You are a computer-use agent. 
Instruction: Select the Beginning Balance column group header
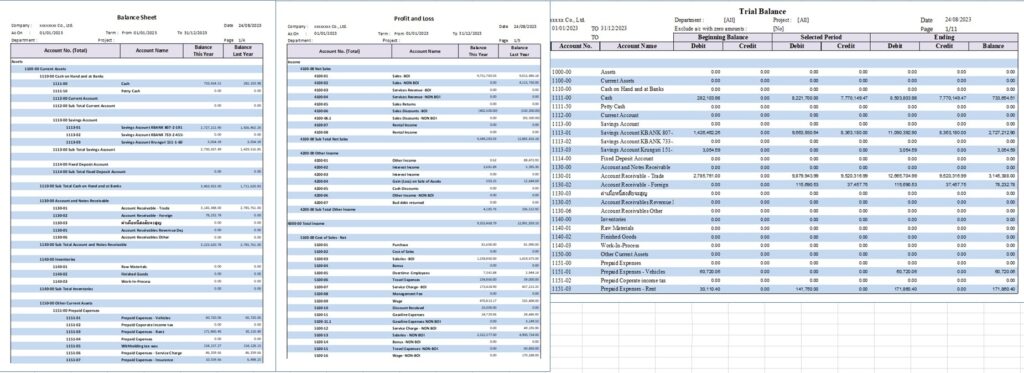pyautogui.click(x=723, y=37)
